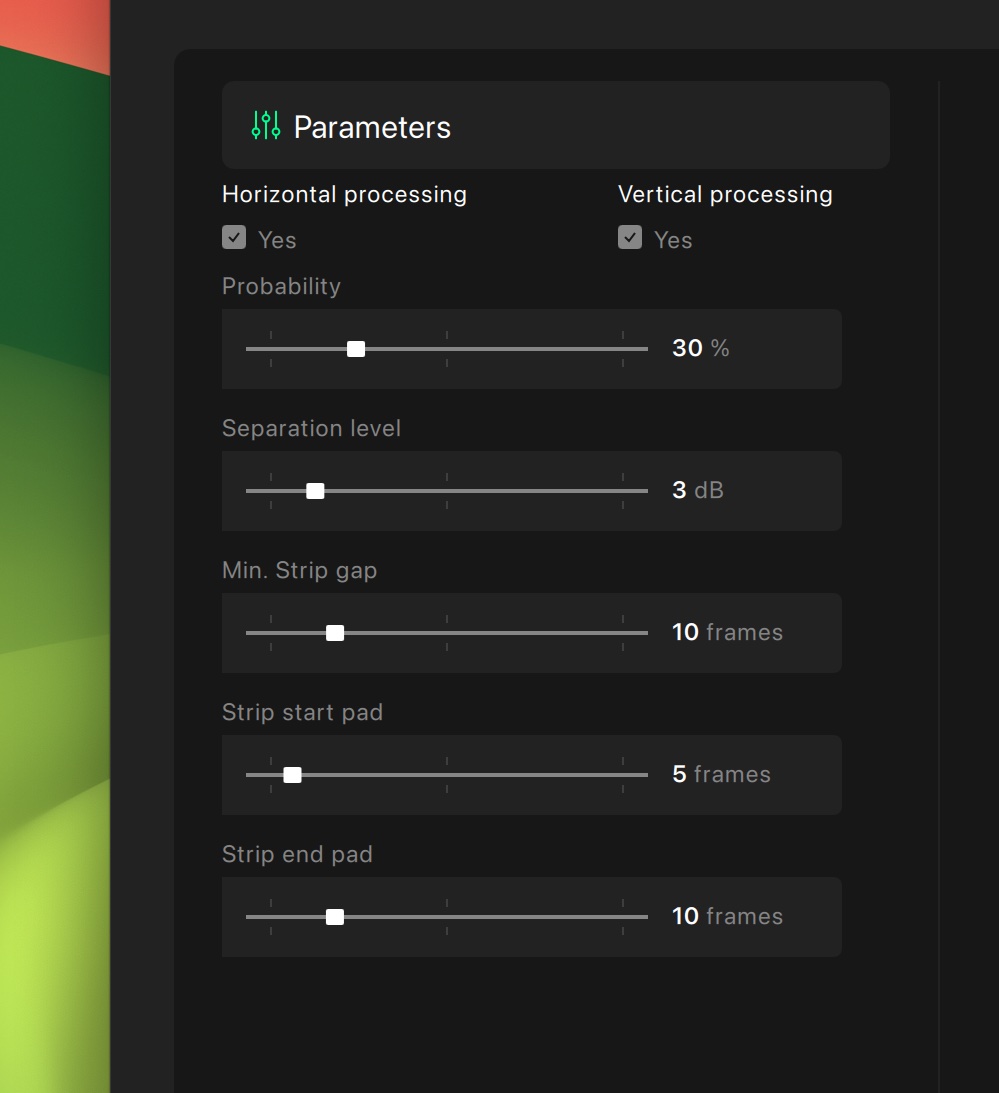
Task: Click the last tick mark on the Strip end pad slider
Action: coord(623,917)
